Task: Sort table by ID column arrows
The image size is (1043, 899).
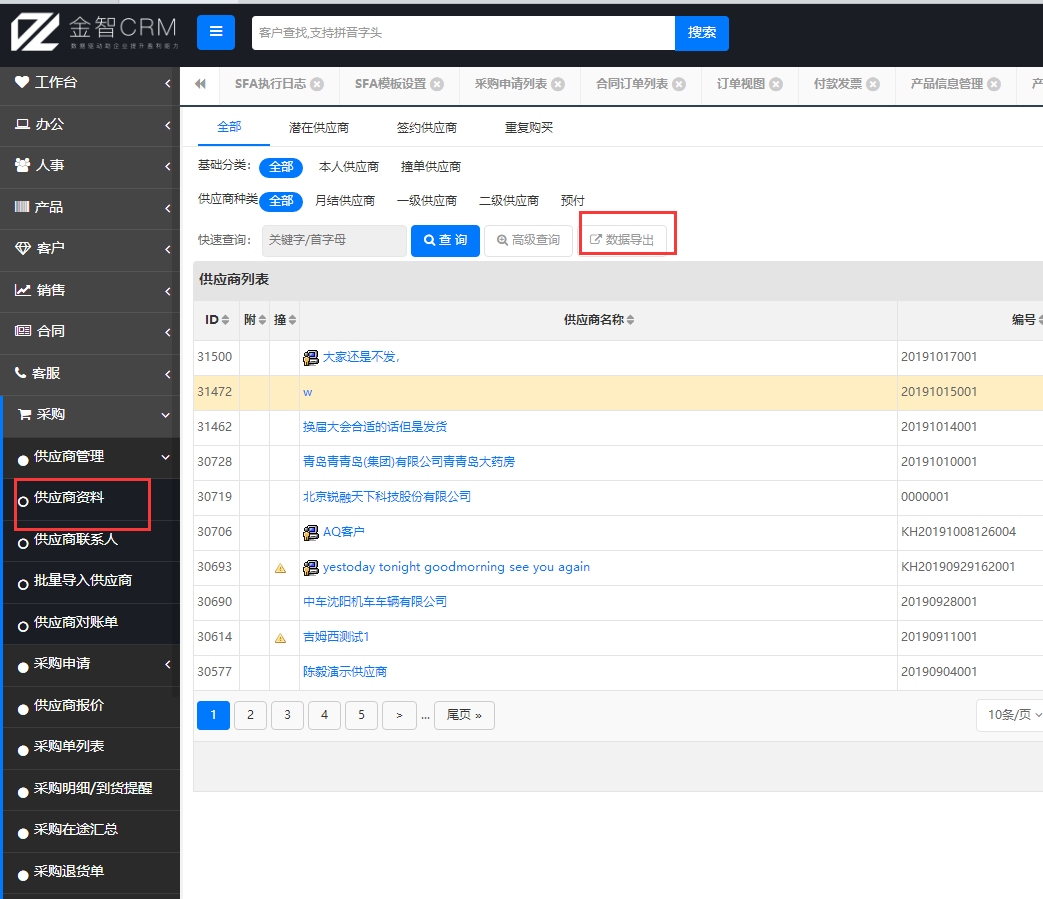Action: pyautogui.click(x=225, y=320)
